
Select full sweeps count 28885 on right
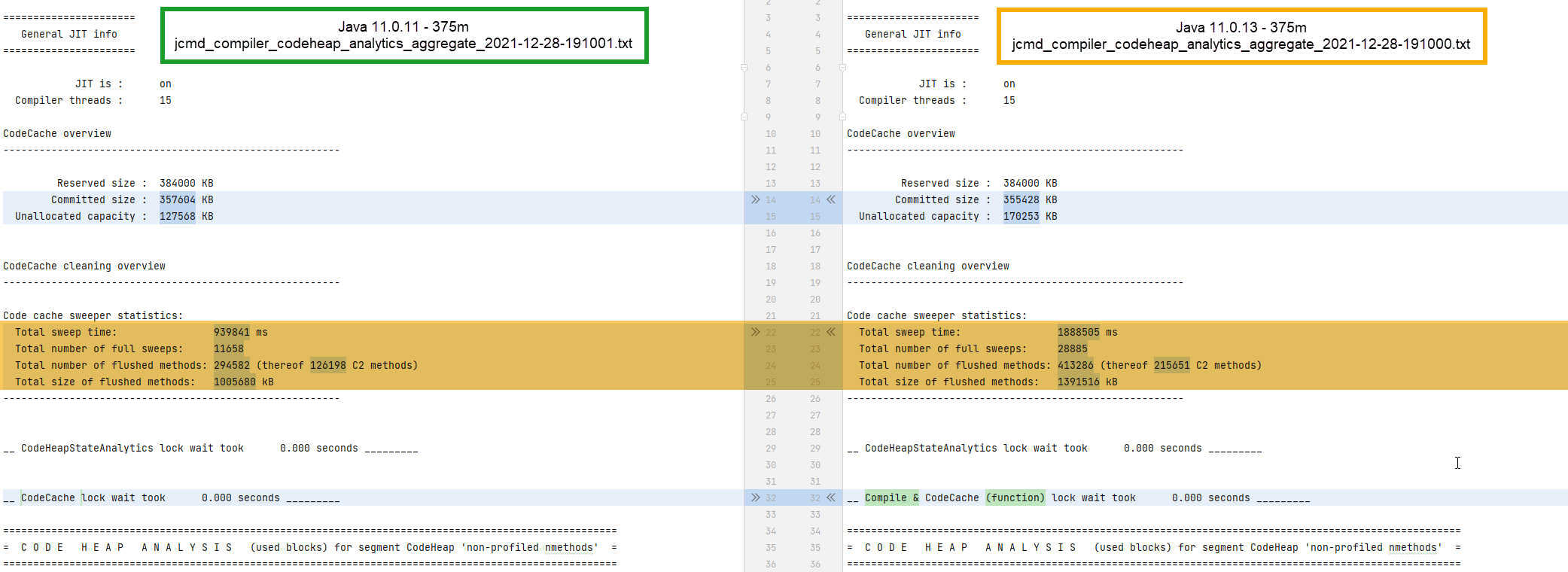1073,348
